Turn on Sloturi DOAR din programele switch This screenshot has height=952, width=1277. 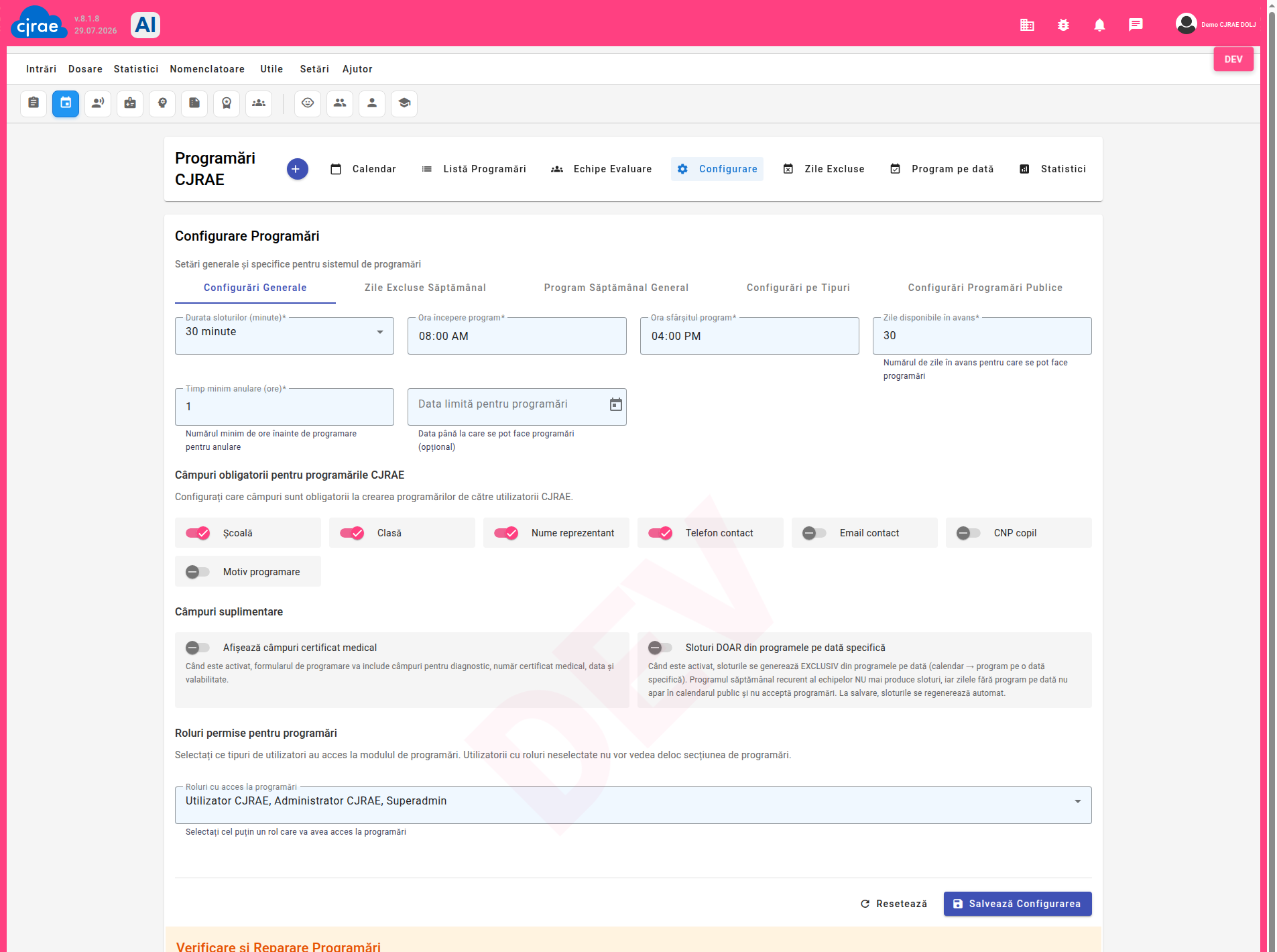click(x=660, y=648)
